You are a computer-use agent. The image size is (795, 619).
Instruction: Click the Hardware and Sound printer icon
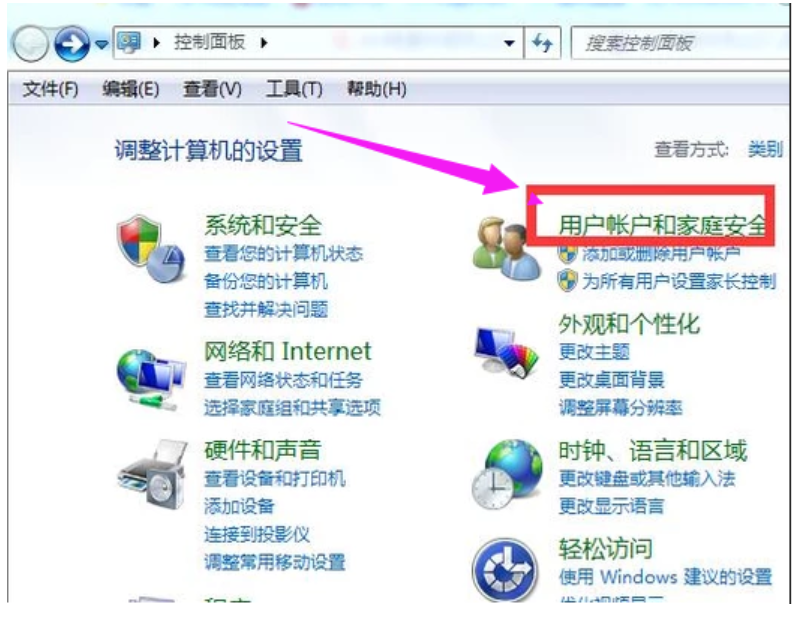pyautogui.click(x=152, y=475)
